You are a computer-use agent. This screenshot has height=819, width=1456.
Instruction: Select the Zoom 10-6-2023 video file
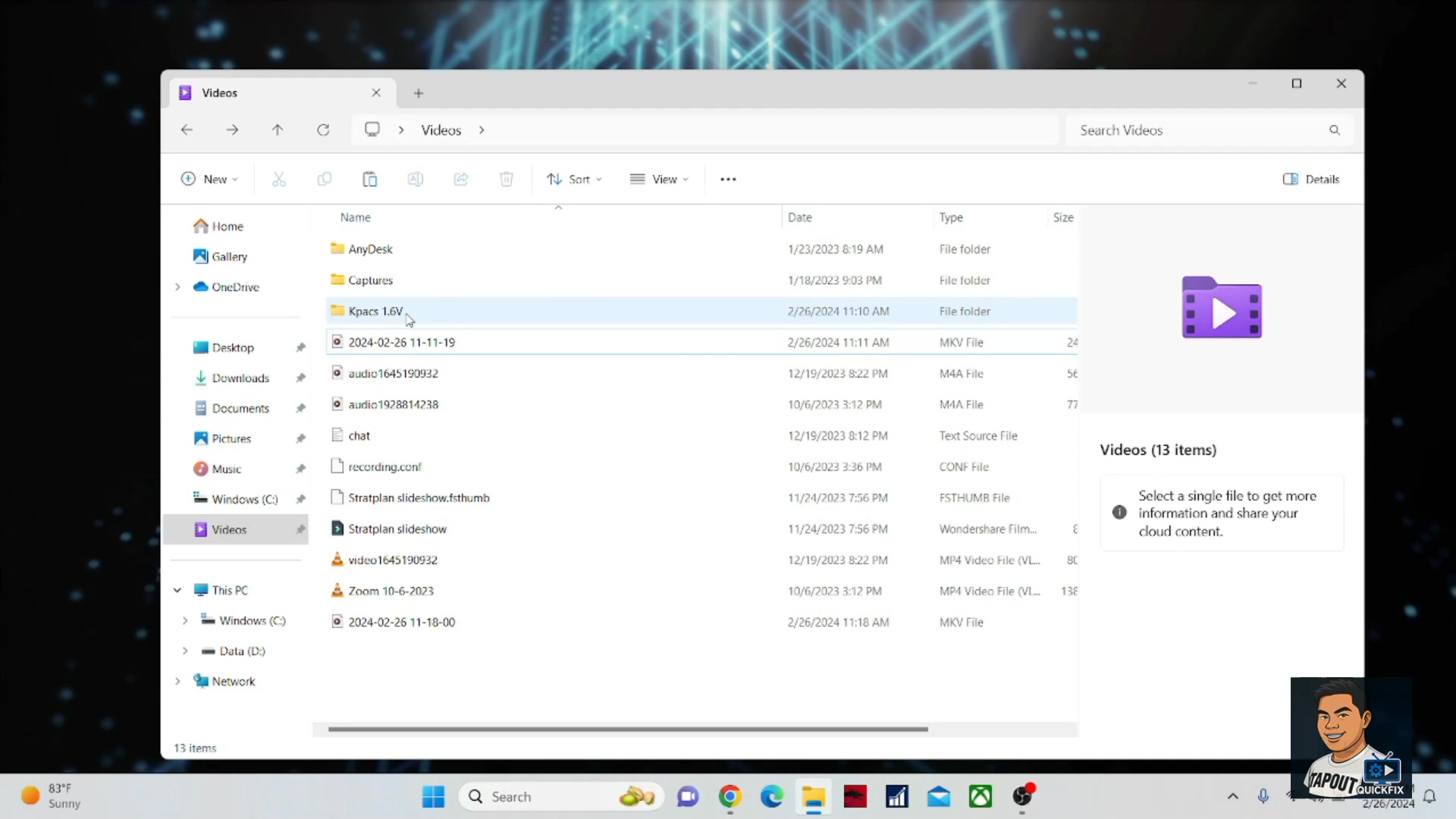click(701, 591)
